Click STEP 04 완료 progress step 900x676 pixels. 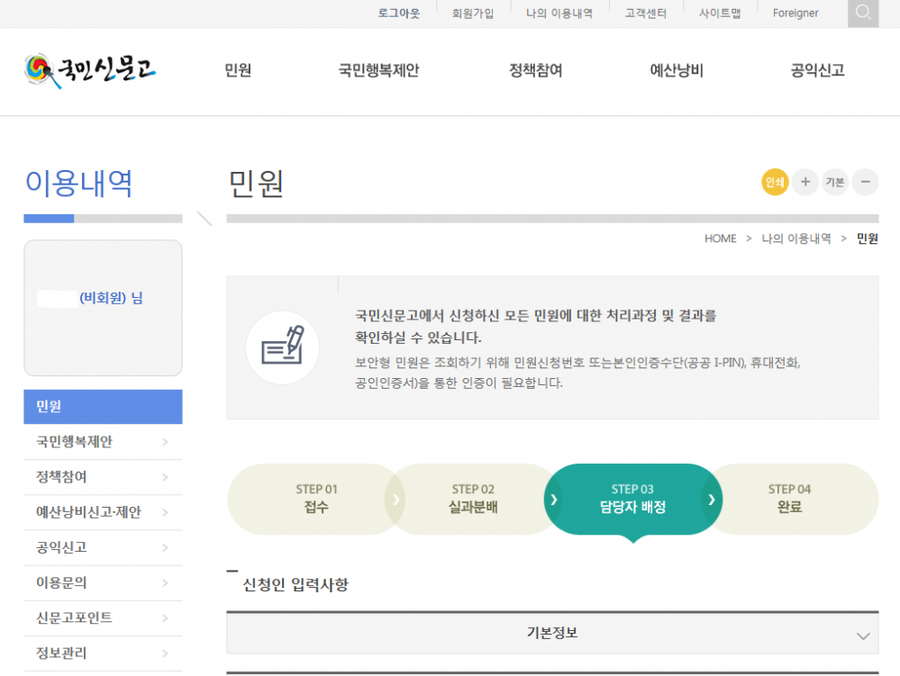coord(789,499)
